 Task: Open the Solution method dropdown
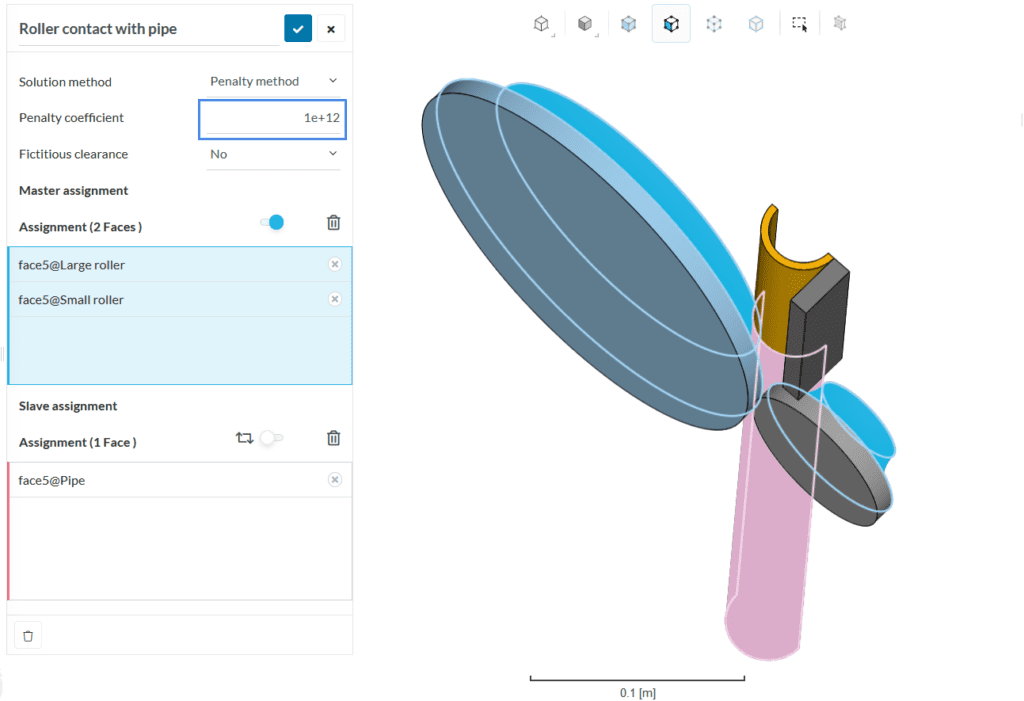(273, 82)
